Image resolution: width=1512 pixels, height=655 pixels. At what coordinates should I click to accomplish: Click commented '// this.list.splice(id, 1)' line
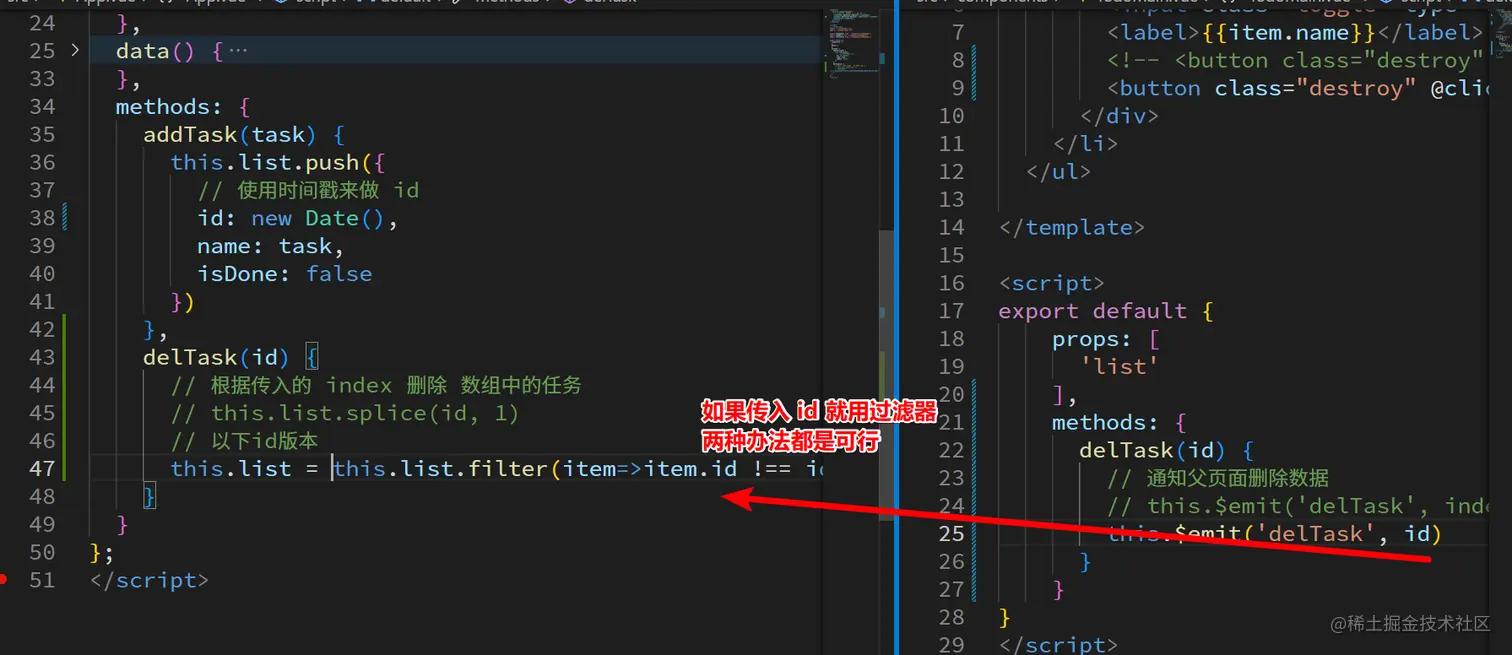(x=344, y=413)
